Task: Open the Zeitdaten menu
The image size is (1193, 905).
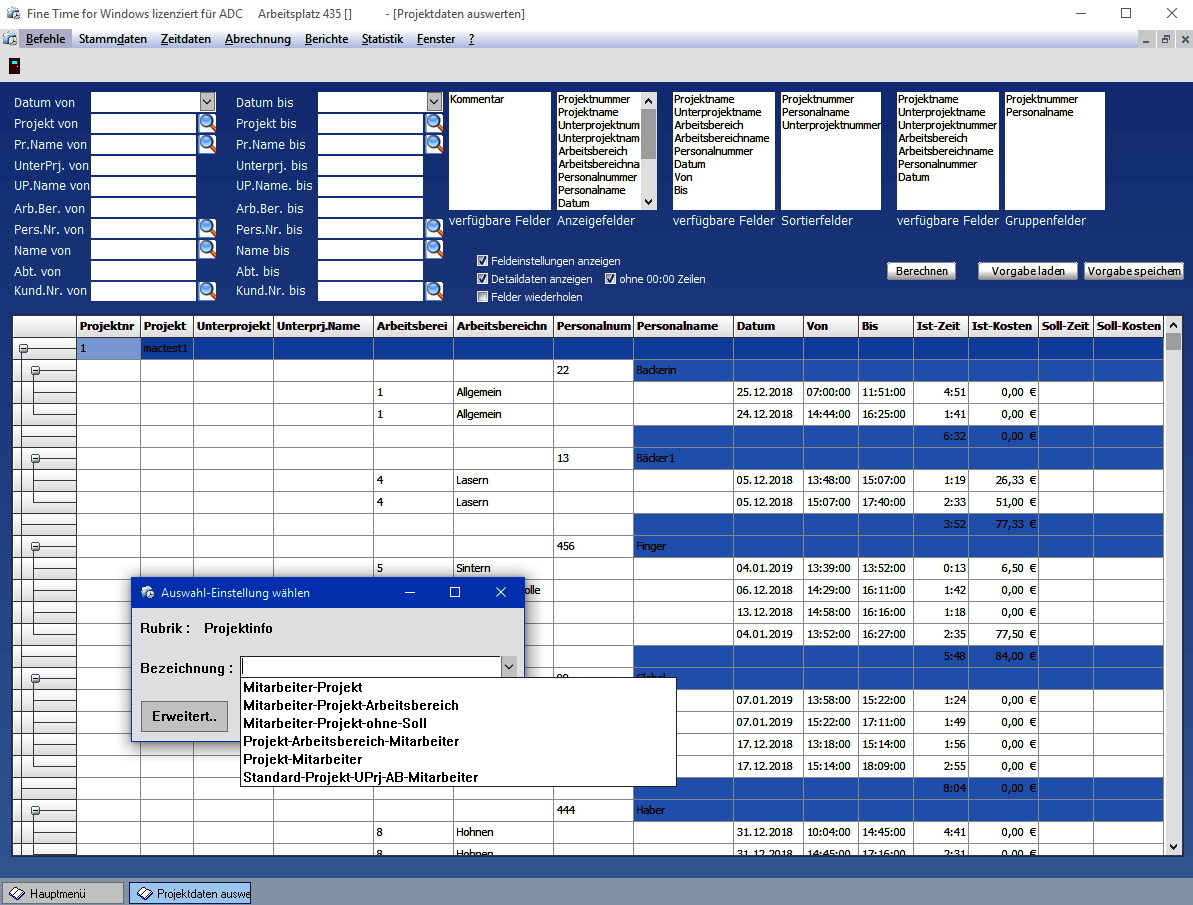Action: 186,39
